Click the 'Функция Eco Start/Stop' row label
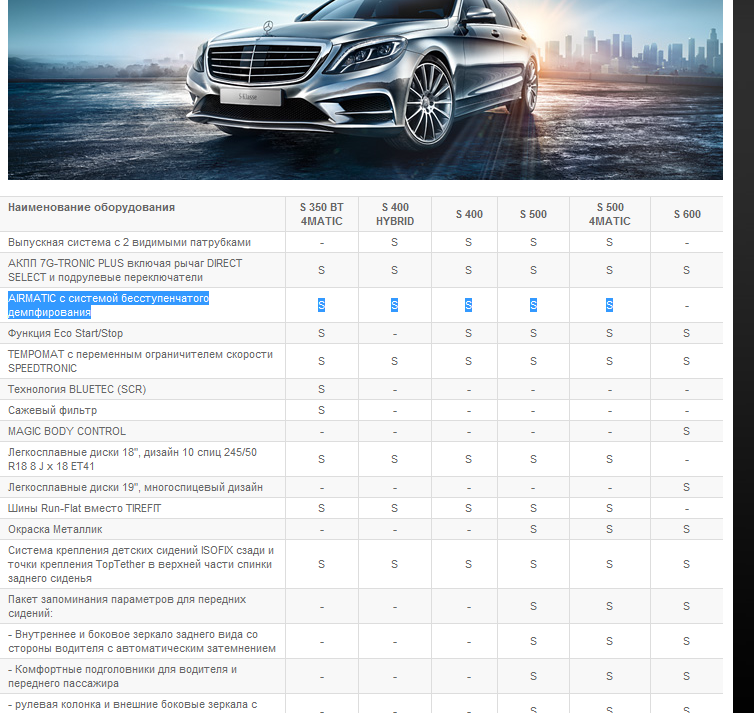Screen dimensions: 754x713 [x=65, y=333]
